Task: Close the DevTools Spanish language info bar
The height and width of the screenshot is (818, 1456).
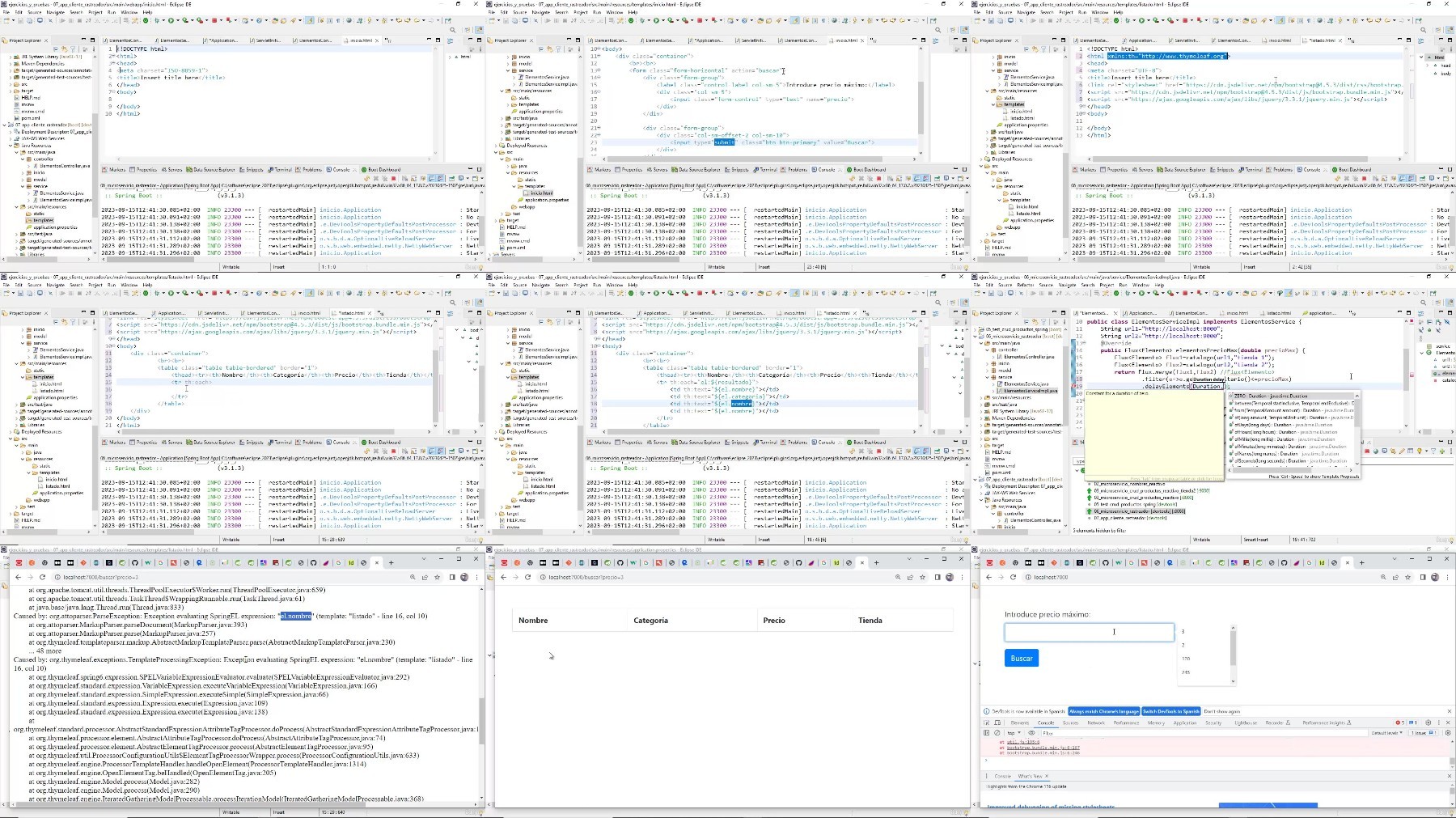Action: coord(1448,711)
